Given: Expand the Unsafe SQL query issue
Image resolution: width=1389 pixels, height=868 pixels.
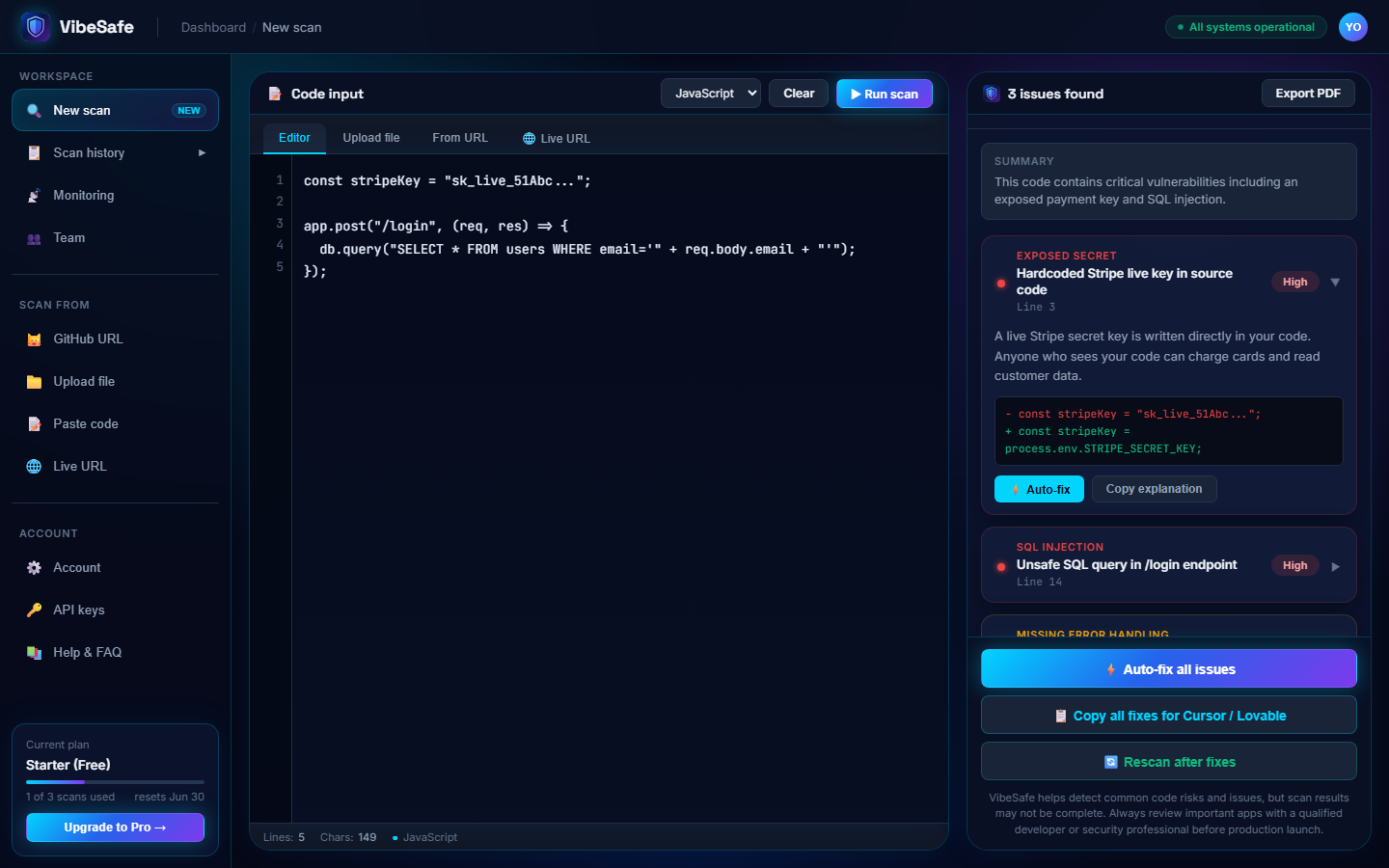Looking at the screenshot, I should tap(1335, 567).
